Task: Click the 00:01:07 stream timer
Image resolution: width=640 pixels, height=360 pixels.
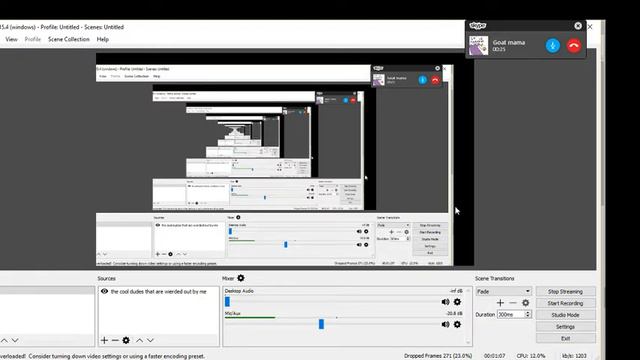Action: coord(494,356)
